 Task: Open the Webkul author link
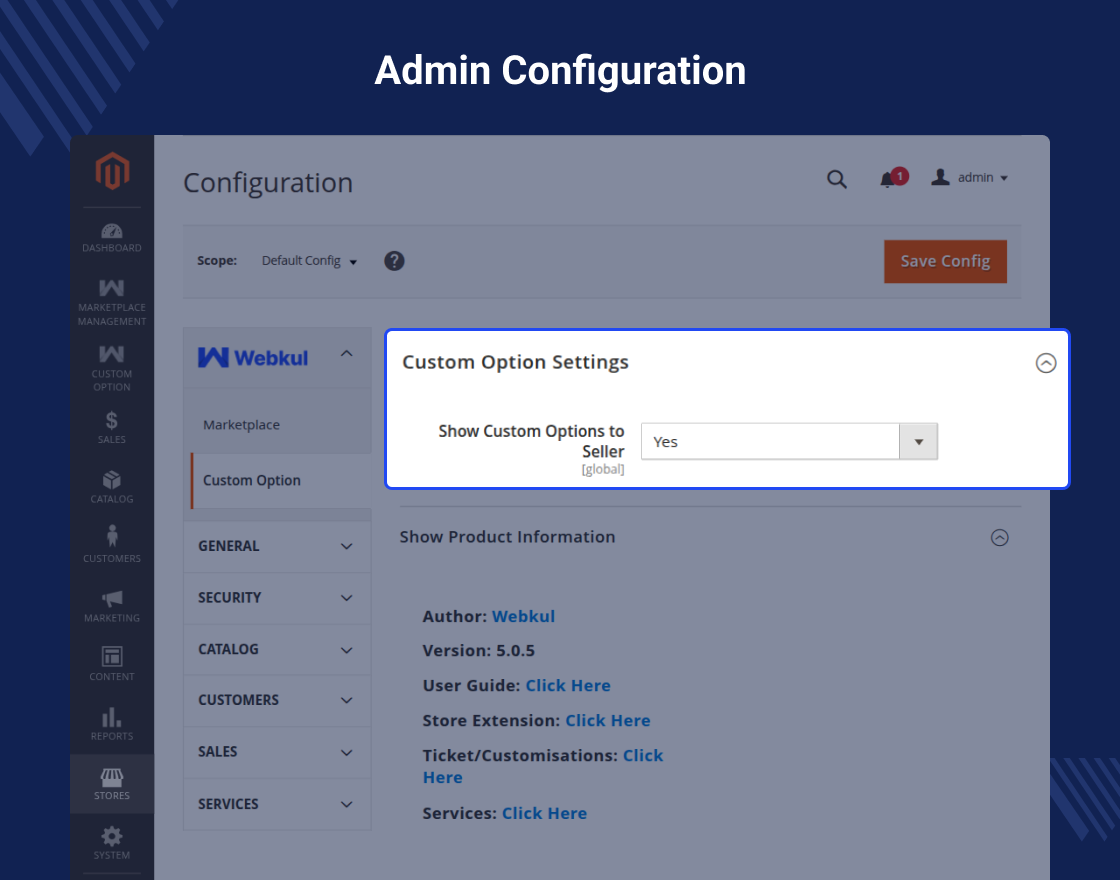coord(524,616)
